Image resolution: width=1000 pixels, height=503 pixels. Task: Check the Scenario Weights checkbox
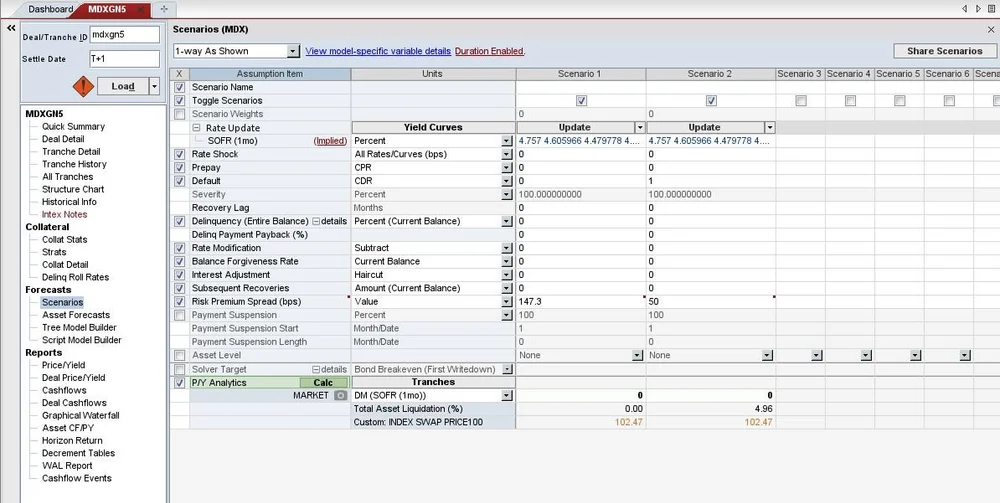[180, 114]
